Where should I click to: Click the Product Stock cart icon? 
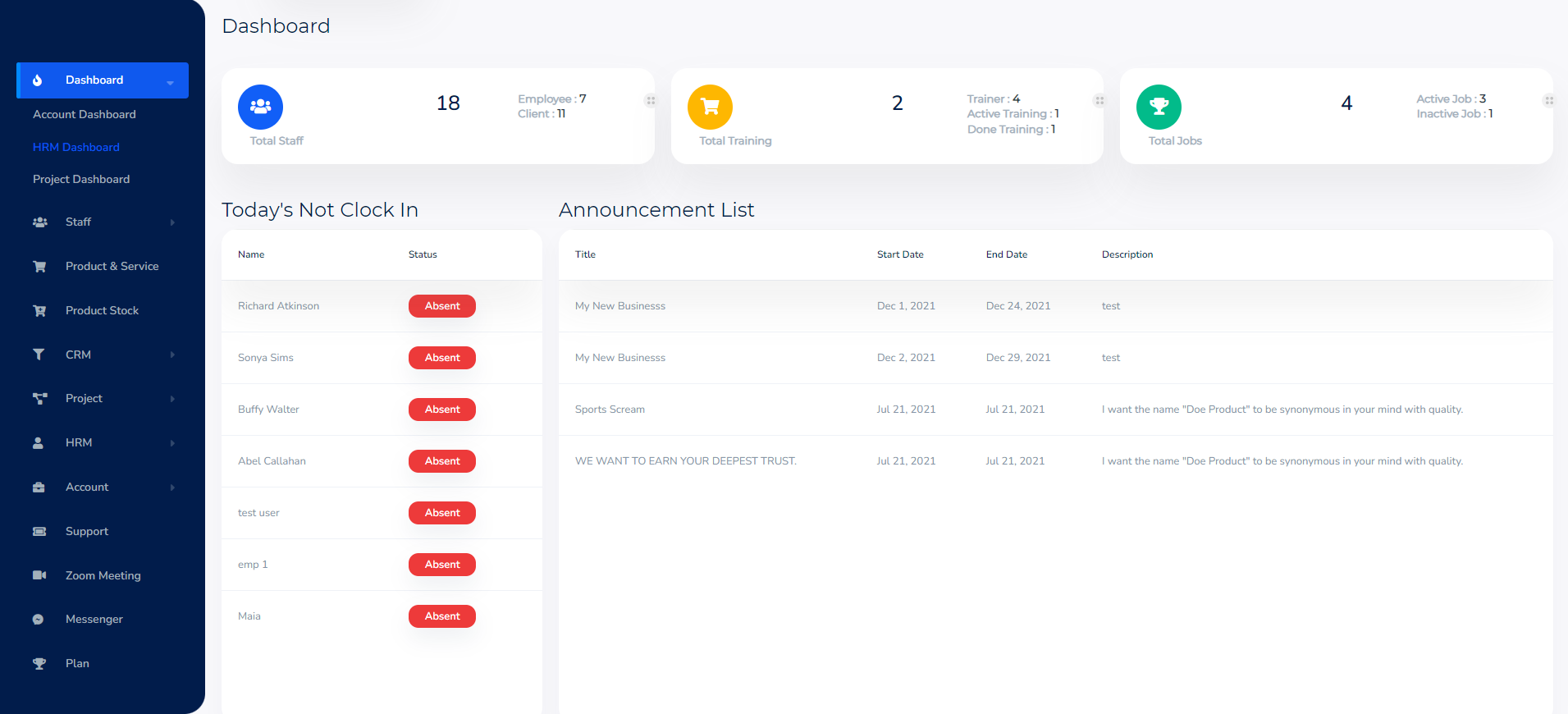[x=39, y=310]
